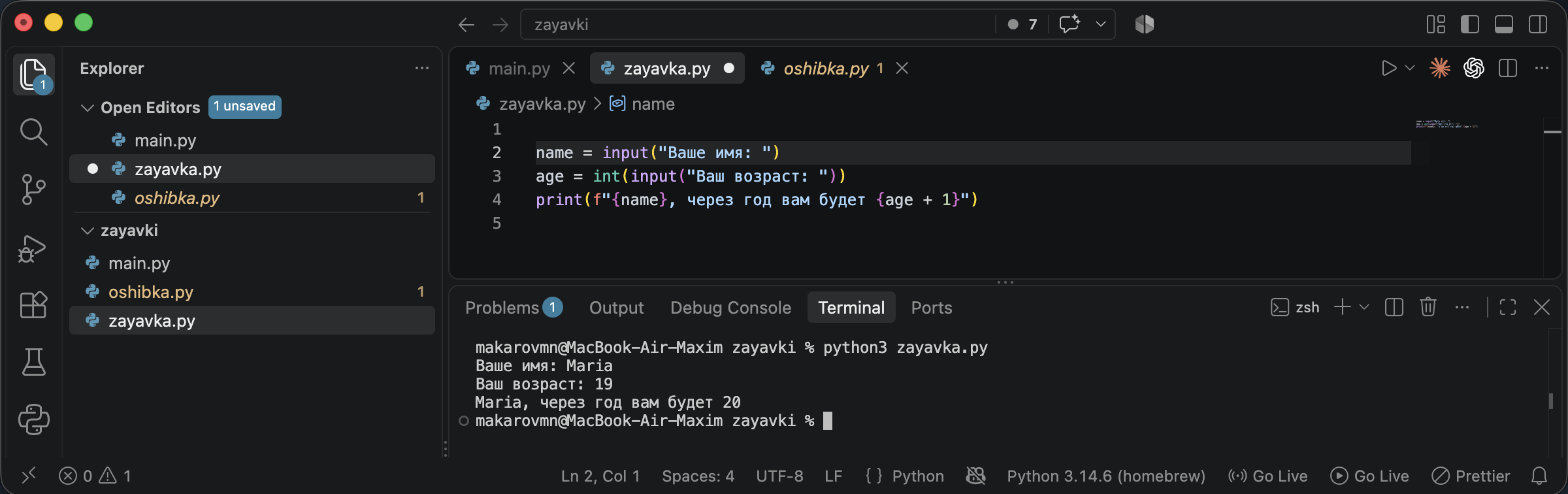Viewport: 1568px width, 494px height.
Task: Collapse the Open Editors section
Action: click(x=87, y=107)
